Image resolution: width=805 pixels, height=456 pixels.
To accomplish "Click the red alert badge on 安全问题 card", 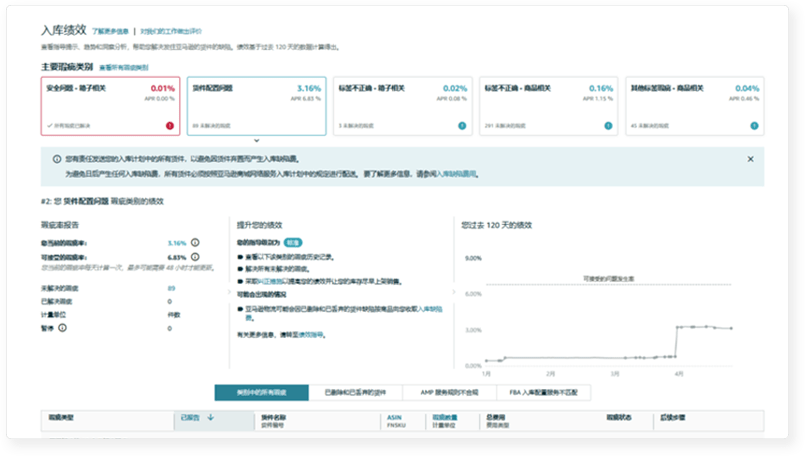I will pyautogui.click(x=169, y=126).
